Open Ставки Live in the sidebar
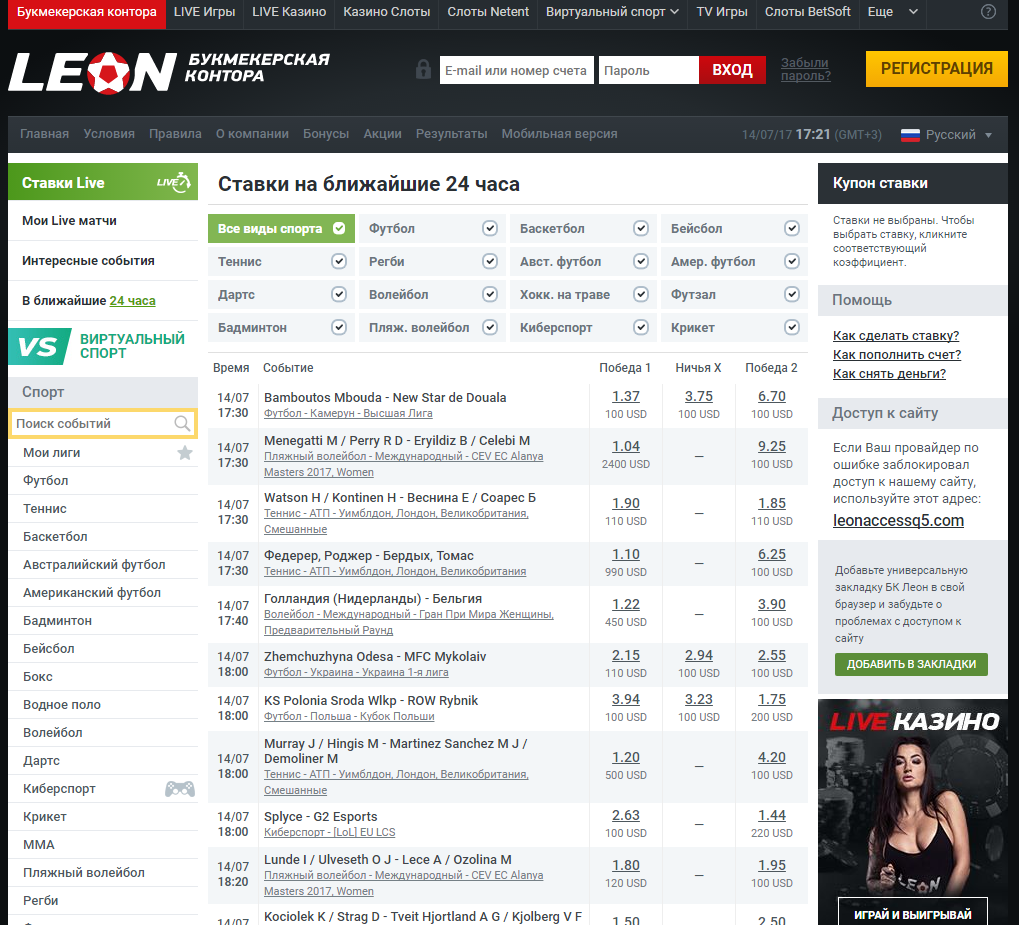 coord(103,182)
